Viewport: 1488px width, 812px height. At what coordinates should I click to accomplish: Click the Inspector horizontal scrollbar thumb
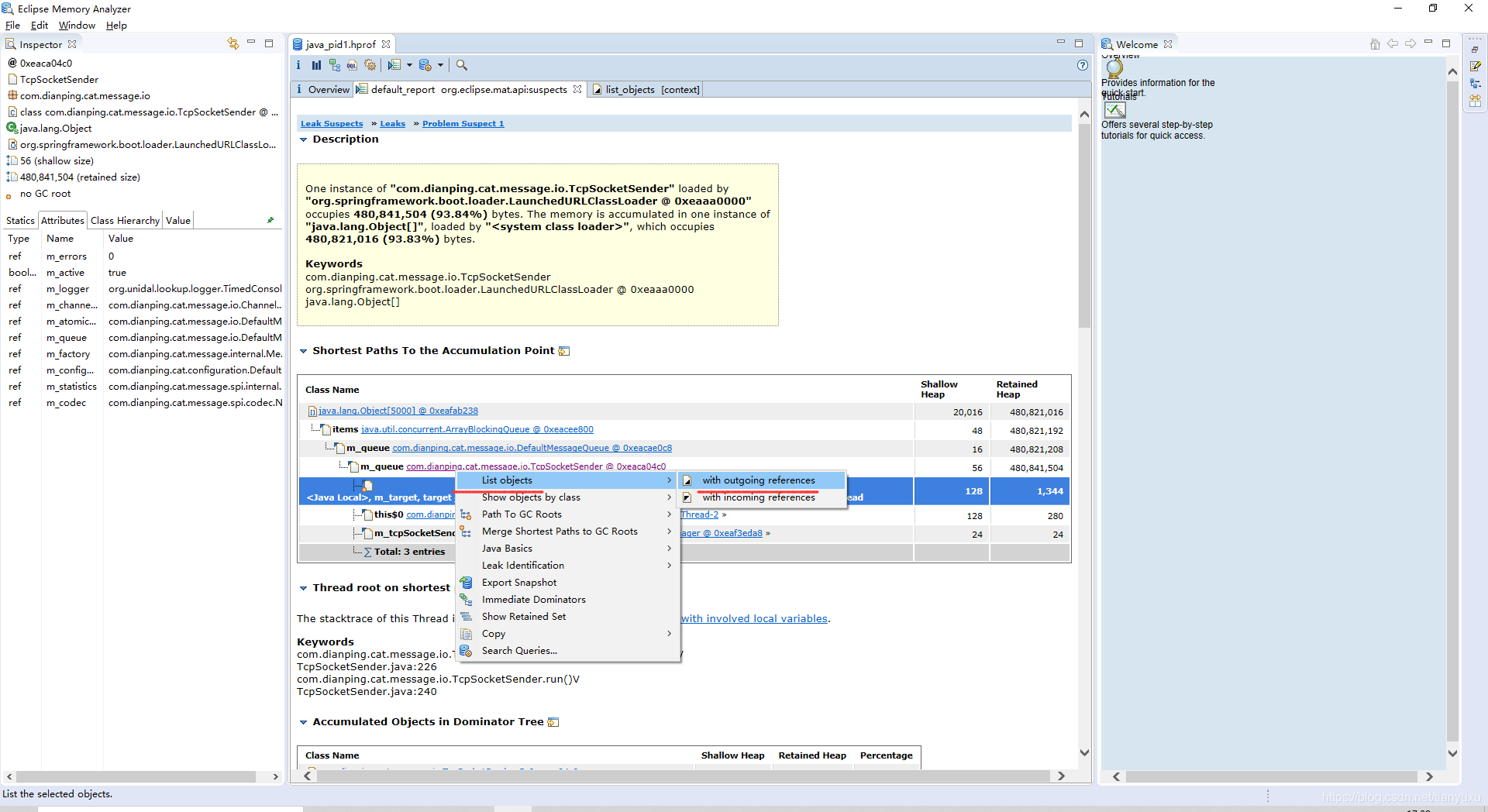pyautogui.click(x=136, y=776)
